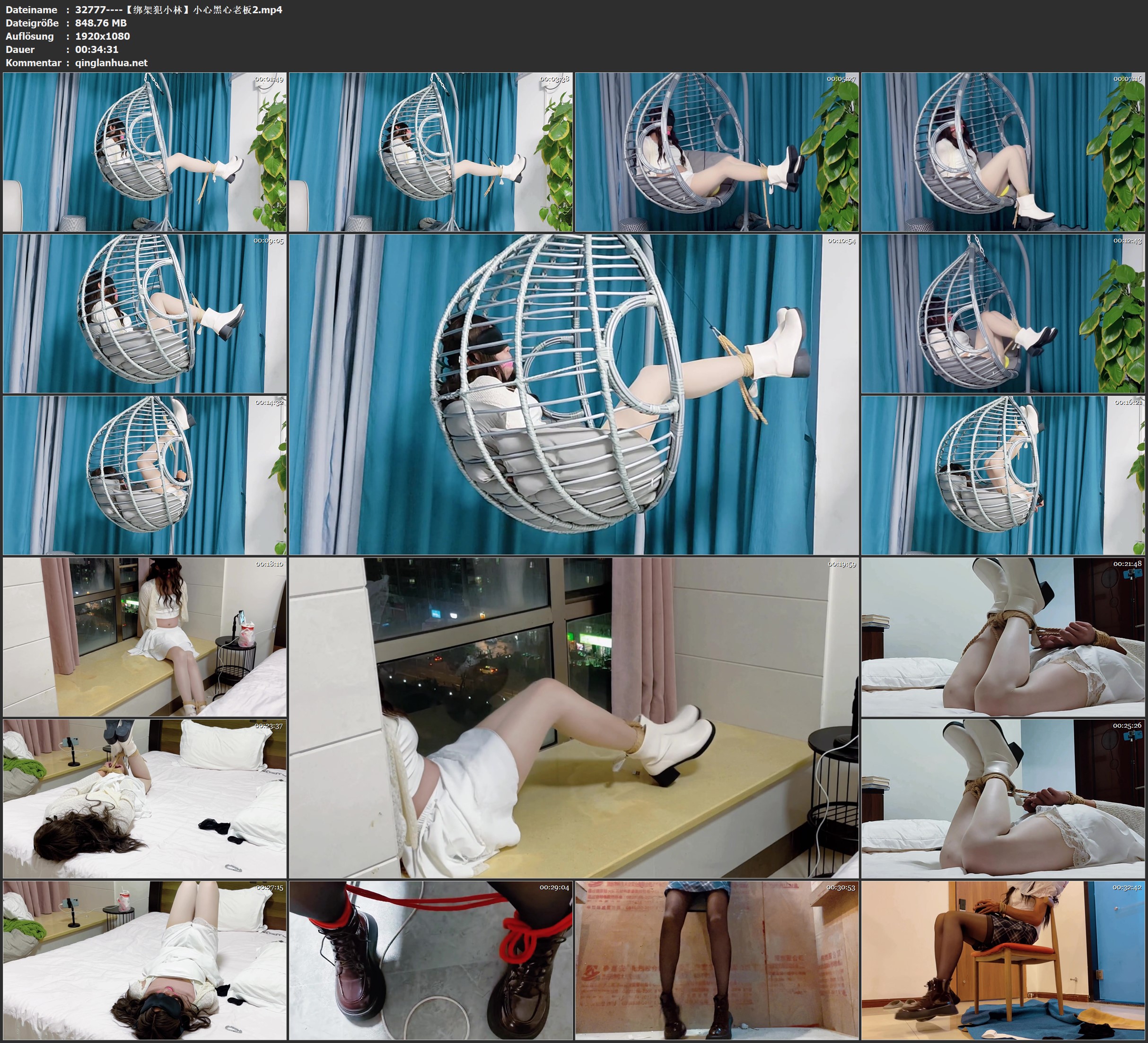
Task: Select the thumbnail marked 00:25:26
Action: pos(1003,799)
